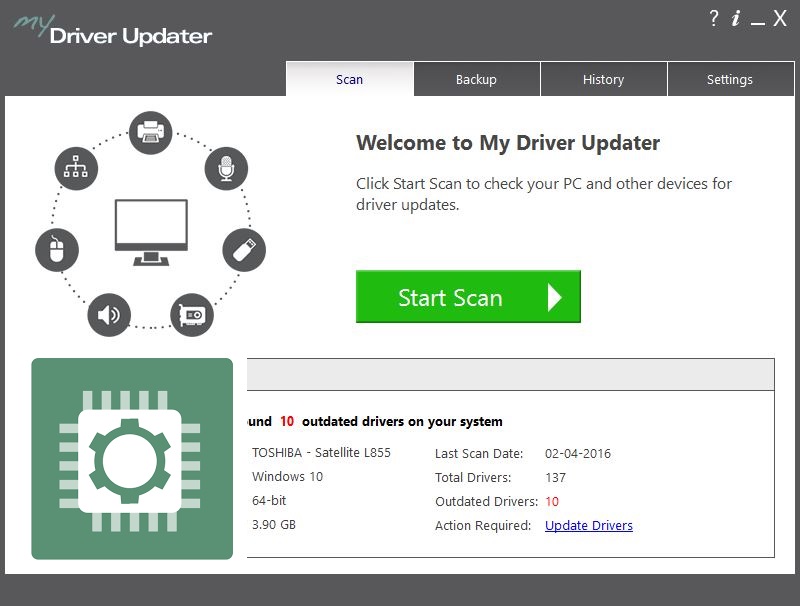Click the red outdated drivers value 10
This screenshot has height=606, width=800.
tap(552, 501)
